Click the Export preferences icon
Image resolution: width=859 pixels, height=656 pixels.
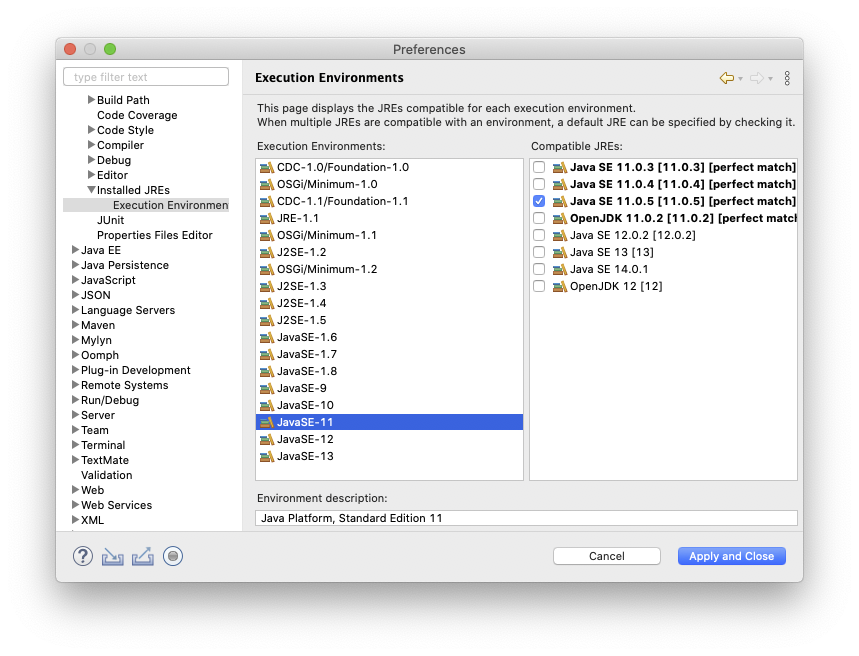point(142,557)
